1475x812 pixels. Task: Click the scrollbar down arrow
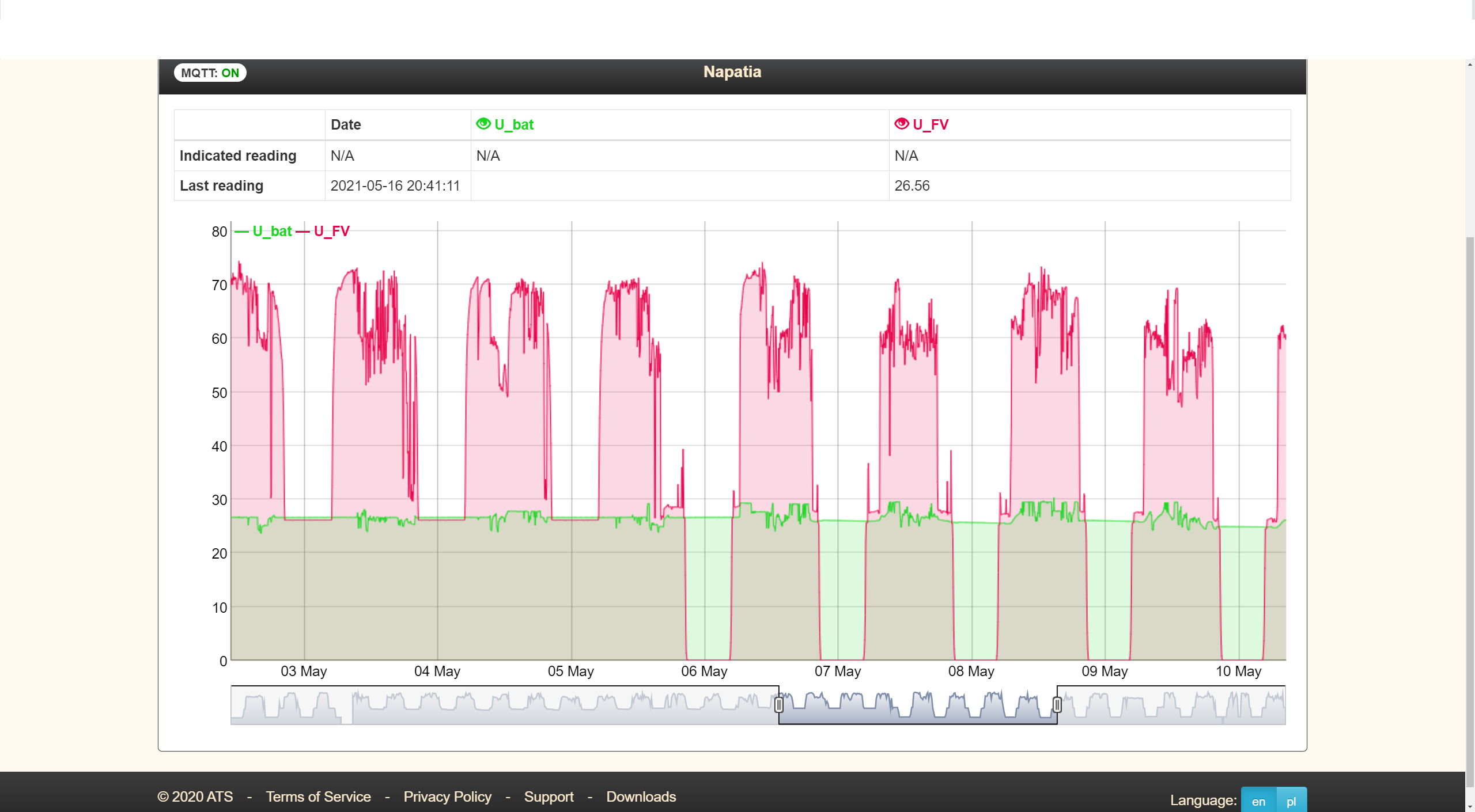click(x=1470, y=807)
